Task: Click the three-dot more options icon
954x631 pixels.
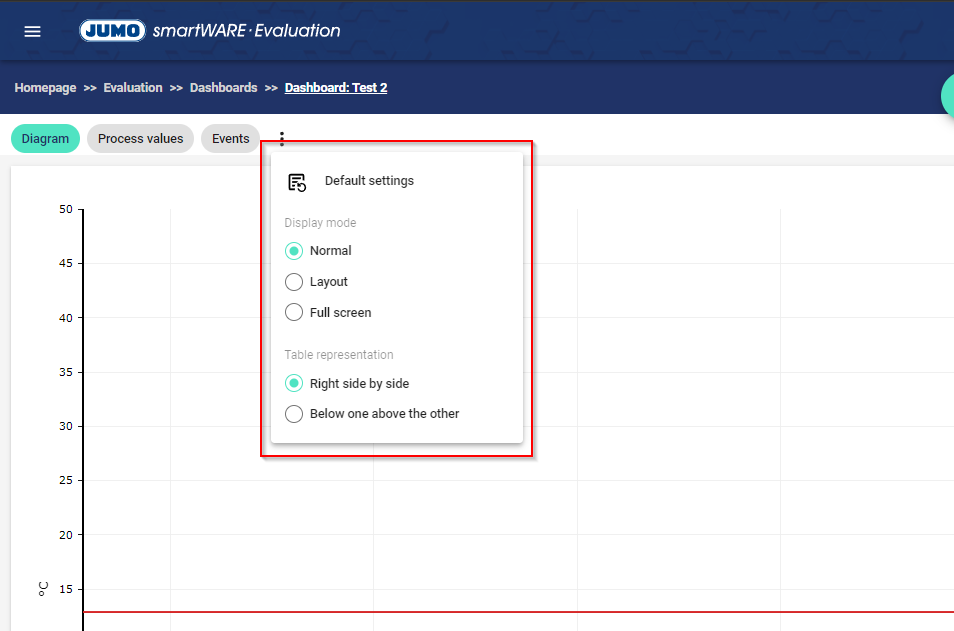Action: [x=282, y=139]
